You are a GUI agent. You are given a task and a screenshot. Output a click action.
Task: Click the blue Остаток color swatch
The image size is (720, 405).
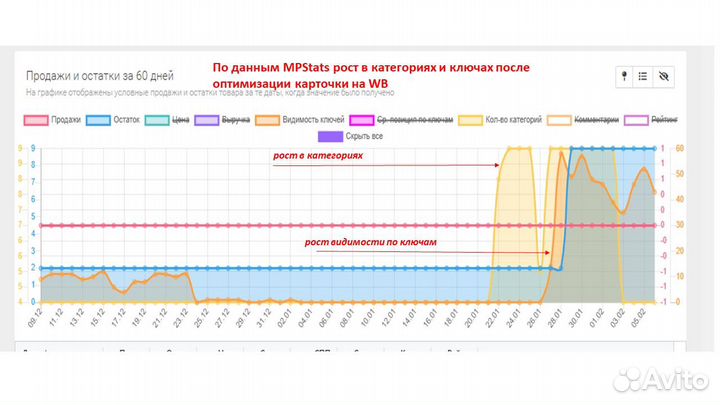click(x=98, y=120)
